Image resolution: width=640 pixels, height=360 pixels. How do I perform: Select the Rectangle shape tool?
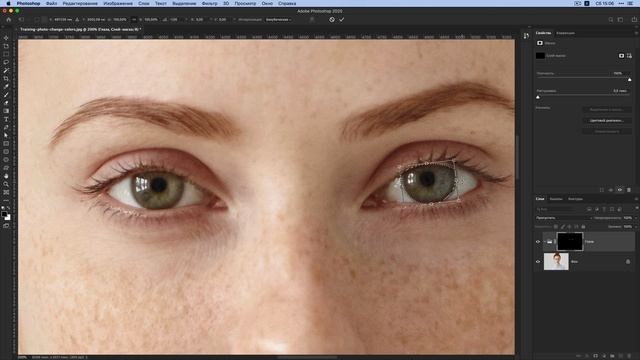6,143
